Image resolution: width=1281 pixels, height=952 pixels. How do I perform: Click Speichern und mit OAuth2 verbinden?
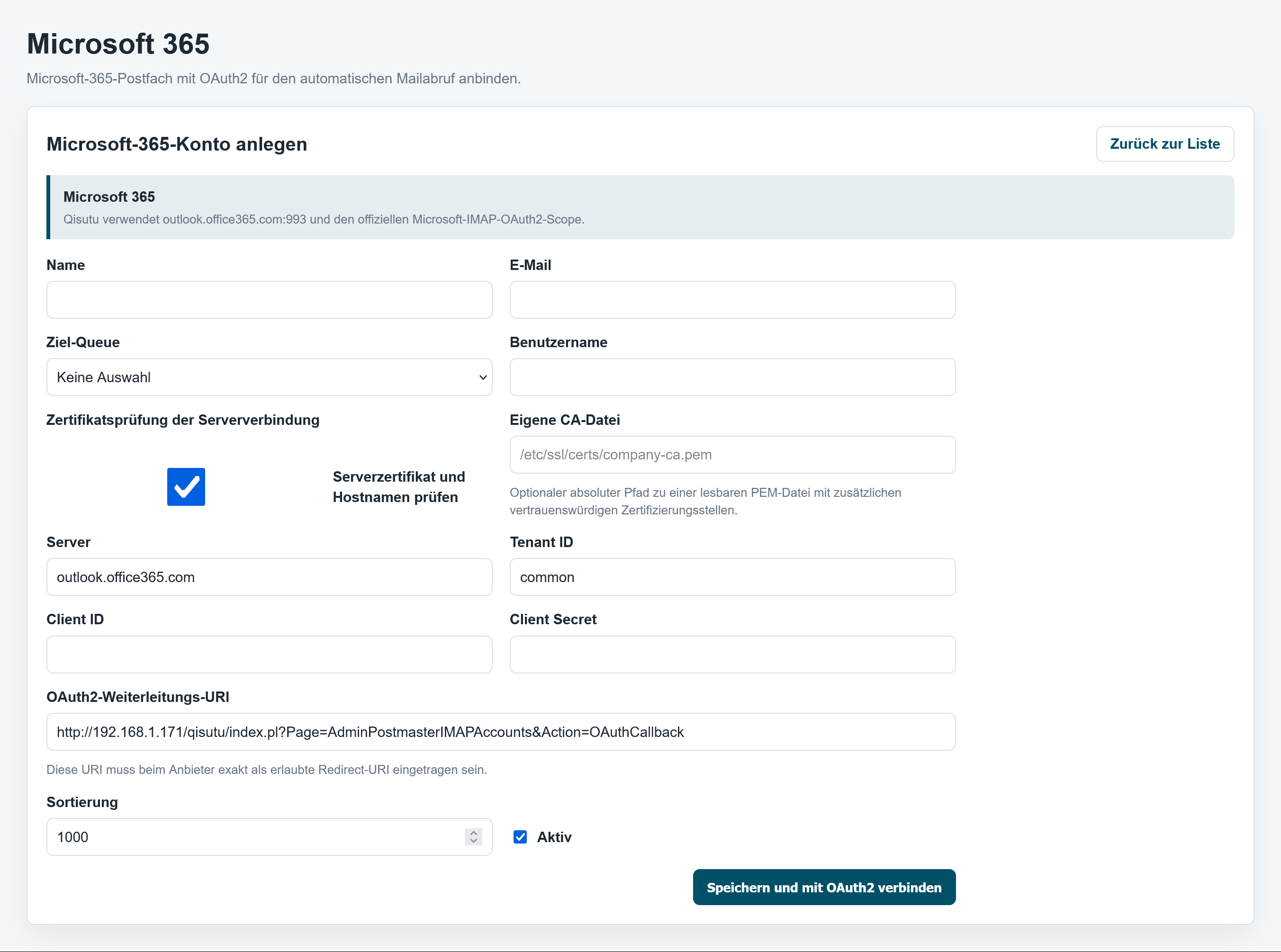(824, 888)
